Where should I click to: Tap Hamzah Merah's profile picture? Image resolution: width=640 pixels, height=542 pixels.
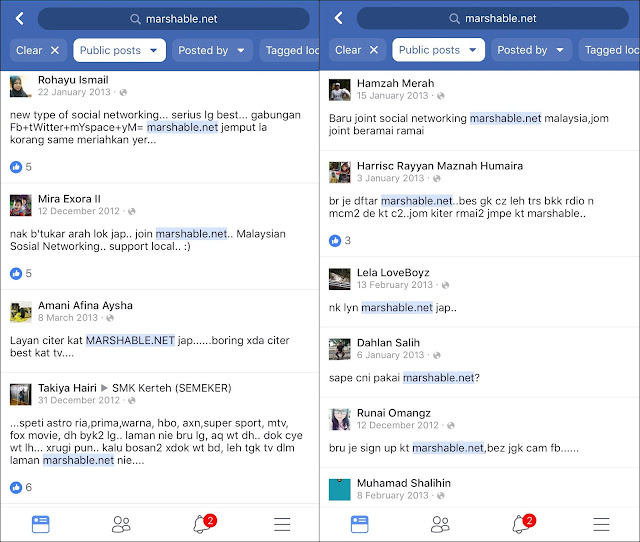[x=340, y=90]
